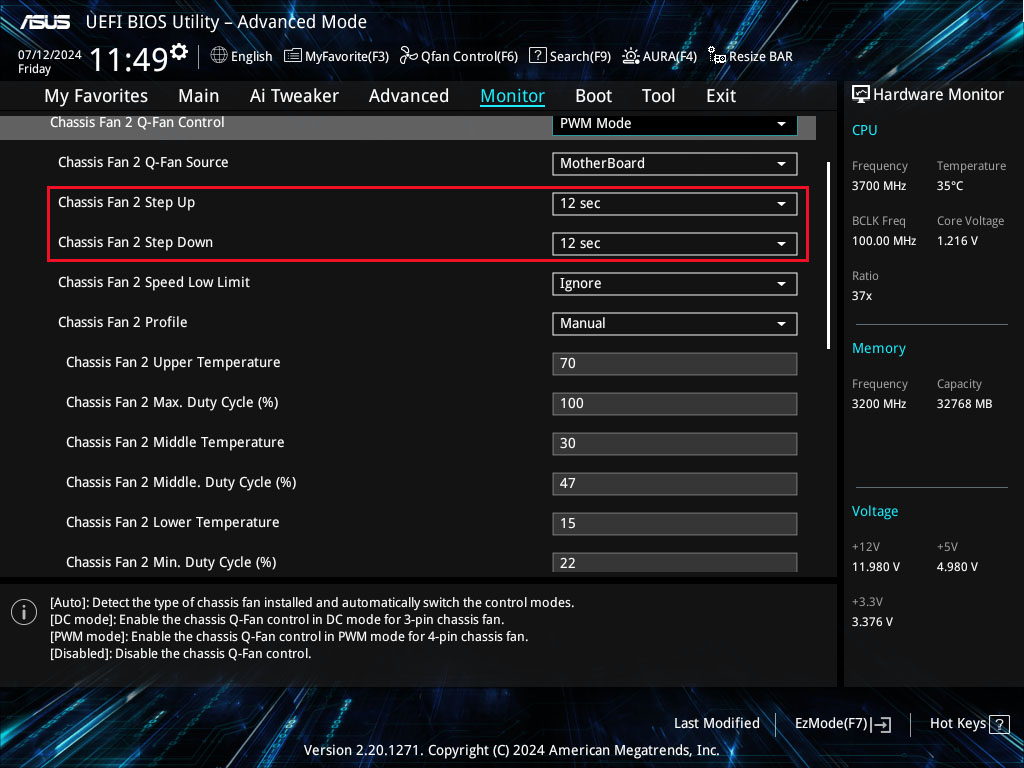Open MyFavorite(F3) list

336,56
